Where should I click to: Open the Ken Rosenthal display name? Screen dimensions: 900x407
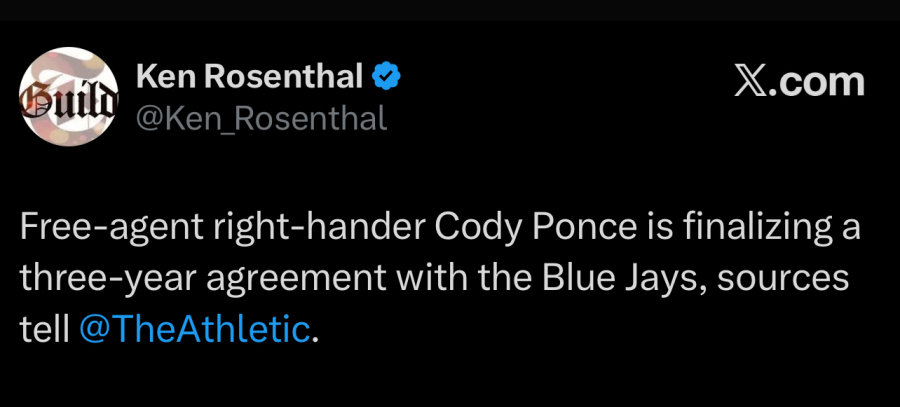[x=248, y=77]
